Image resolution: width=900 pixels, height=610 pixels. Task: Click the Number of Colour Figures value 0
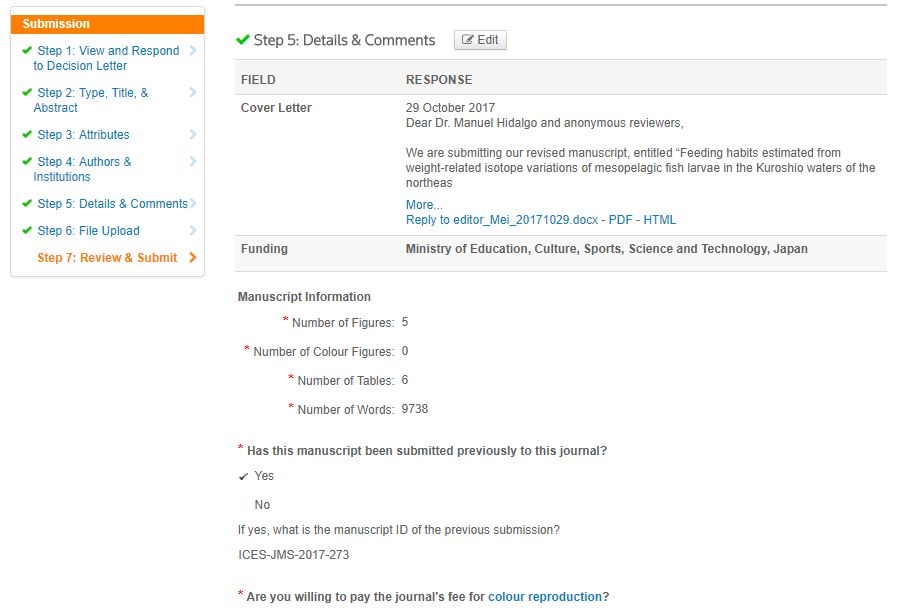[405, 351]
